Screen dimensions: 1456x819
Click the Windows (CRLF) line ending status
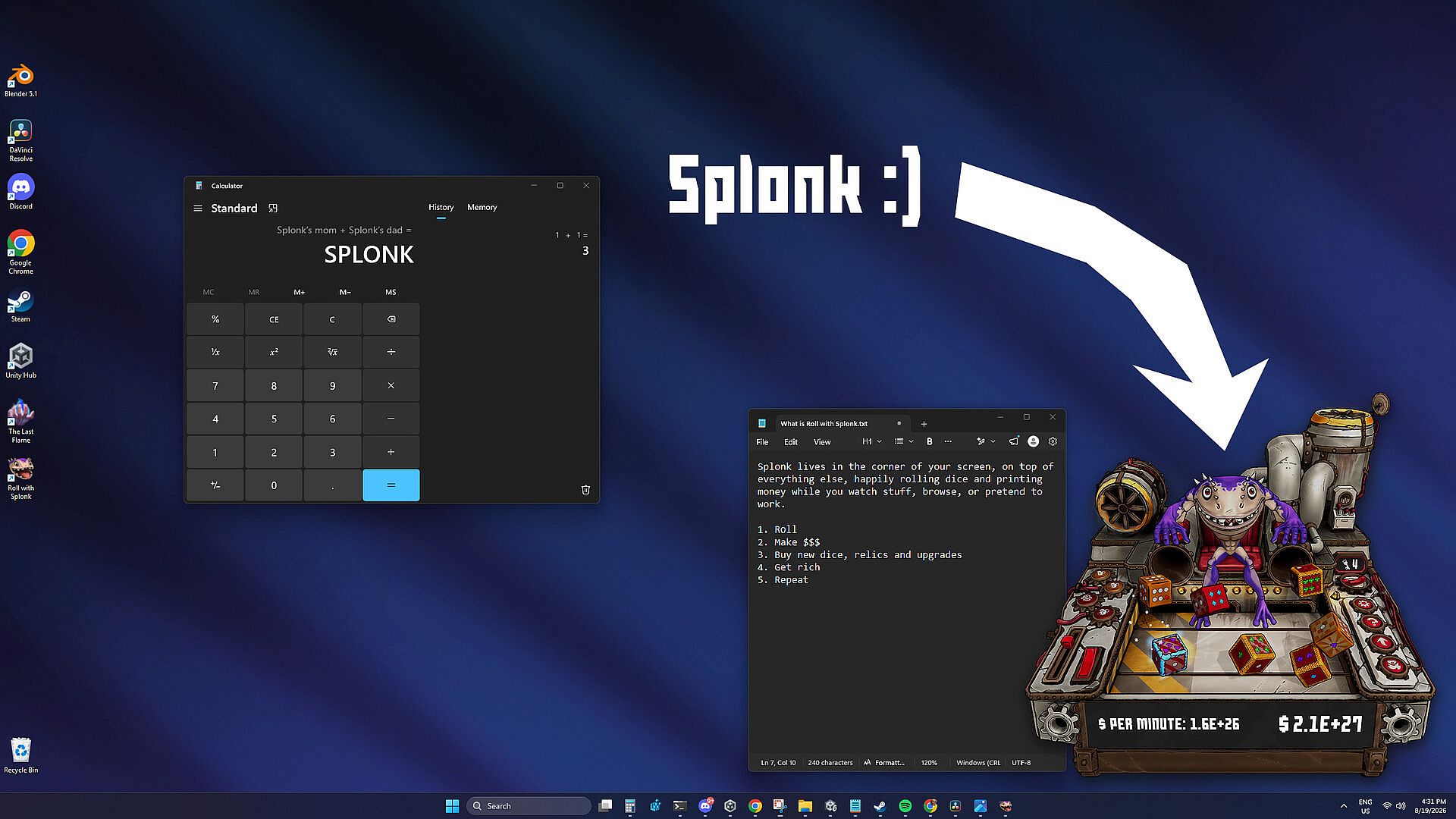click(977, 763)
